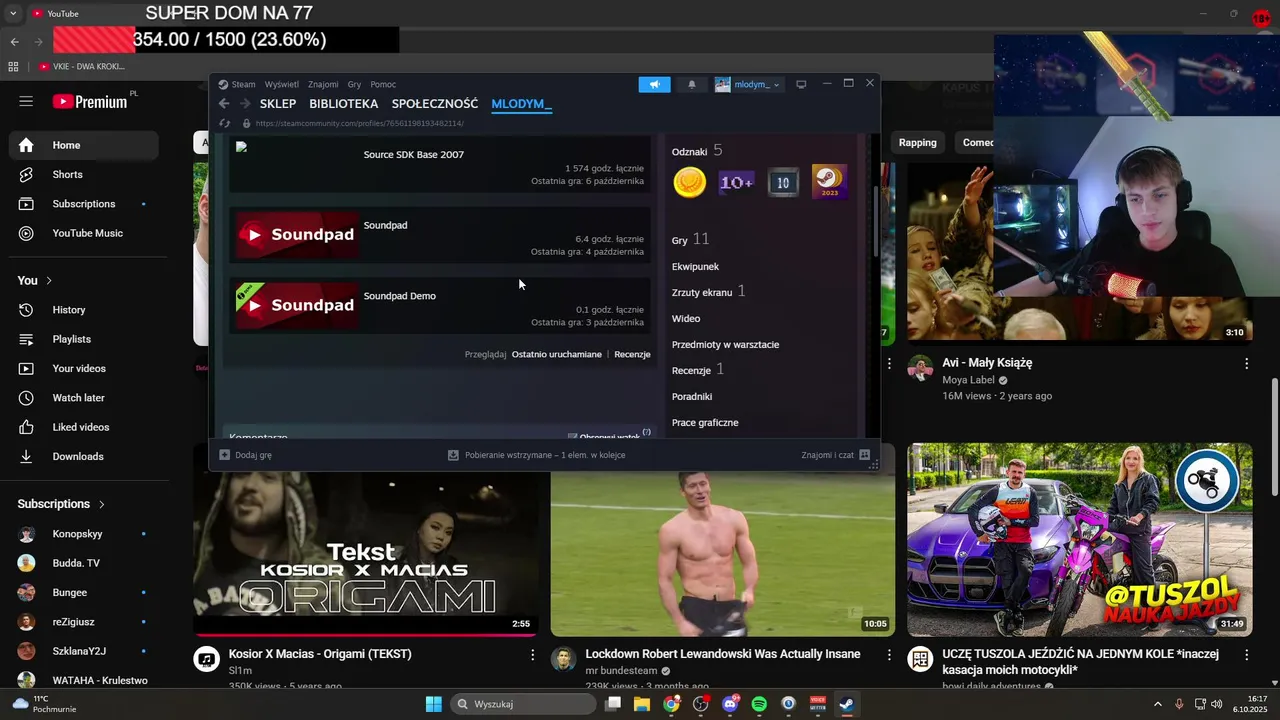
Task: Select the Rapping filter chip
Action: coord(917,143)
